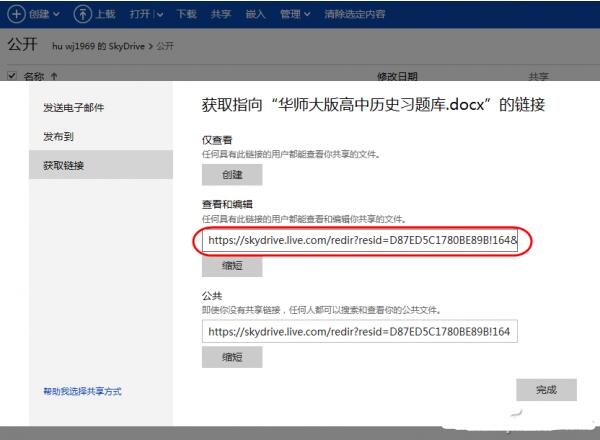Click the plus-circle Create icon
The width and height of the screenshot is (600, 440).
16,15
